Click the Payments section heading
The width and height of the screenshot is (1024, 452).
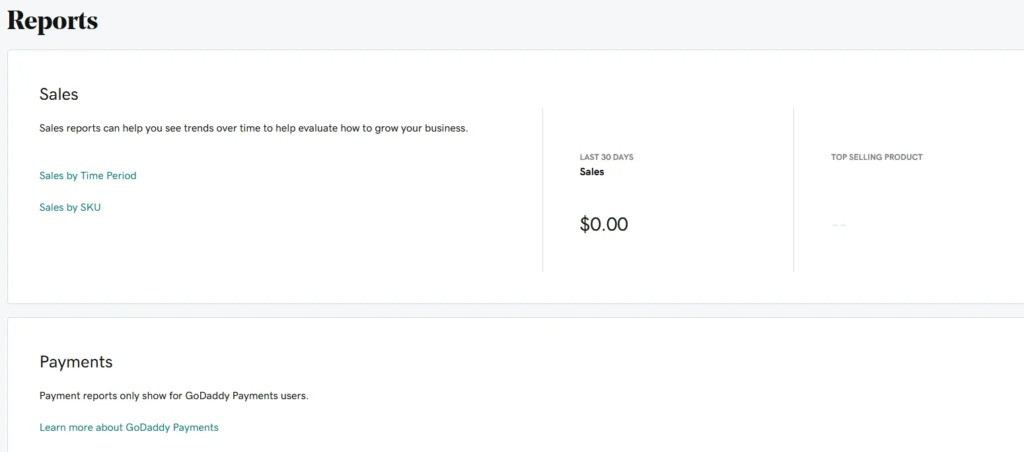pyautogui.click(x=76, y=362)
